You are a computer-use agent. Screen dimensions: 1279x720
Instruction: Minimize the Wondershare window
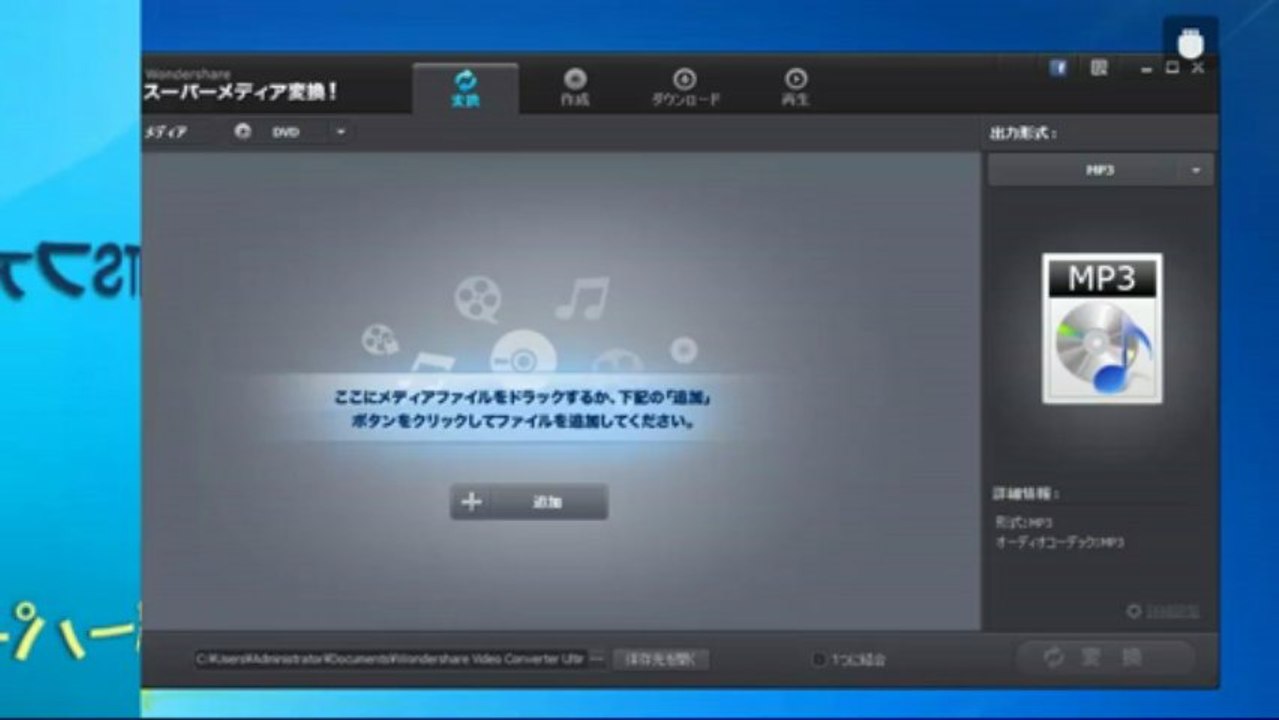[x=1147, y=68]
